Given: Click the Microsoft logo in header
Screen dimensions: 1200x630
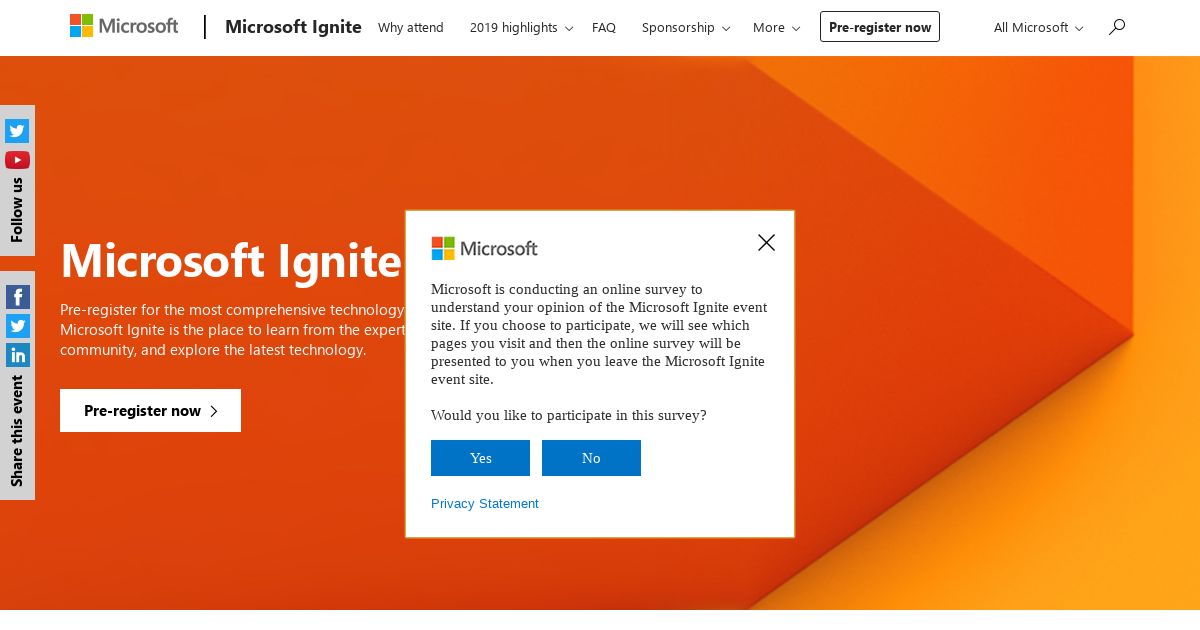Looking at the screenshot, I should pos(124,26).
